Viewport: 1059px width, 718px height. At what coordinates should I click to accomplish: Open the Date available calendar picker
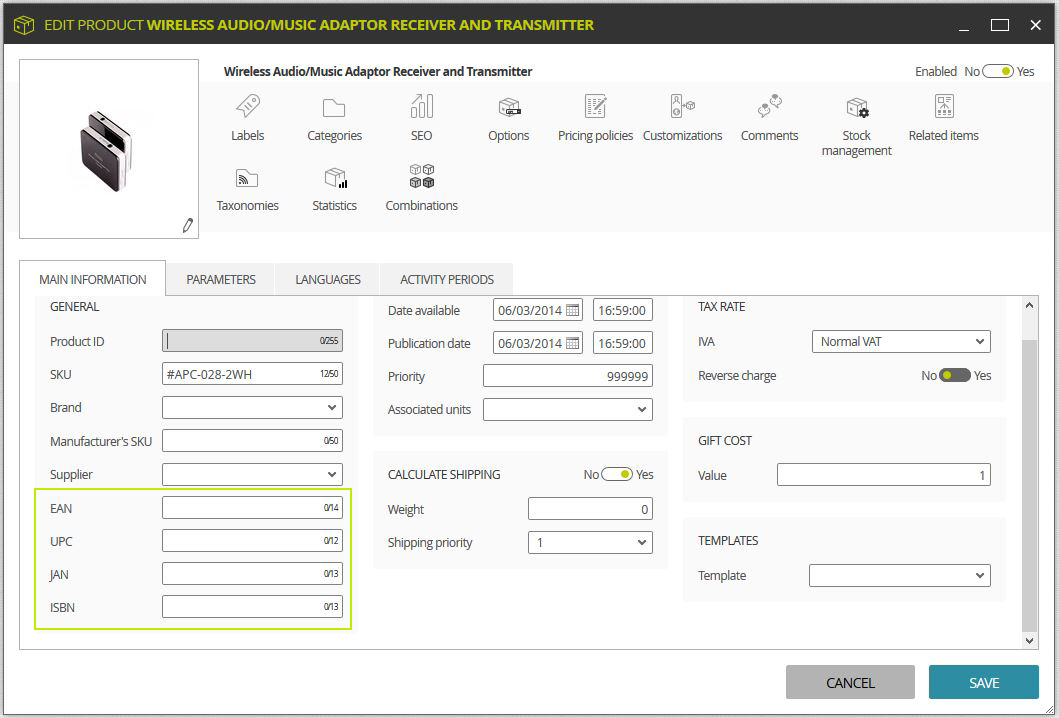(x=573, y=310)
